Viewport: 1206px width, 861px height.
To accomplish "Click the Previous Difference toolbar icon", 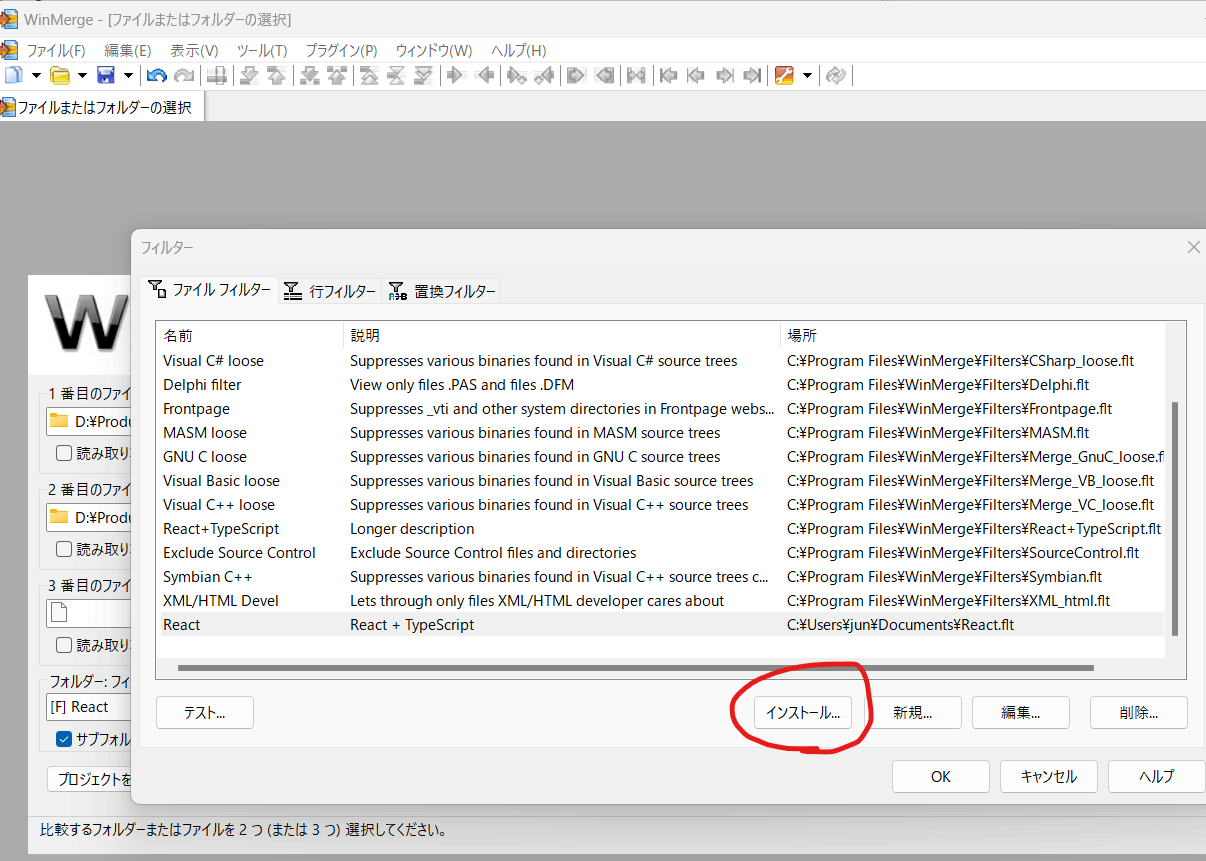I will pyautogui.click(x=276, y=75).
